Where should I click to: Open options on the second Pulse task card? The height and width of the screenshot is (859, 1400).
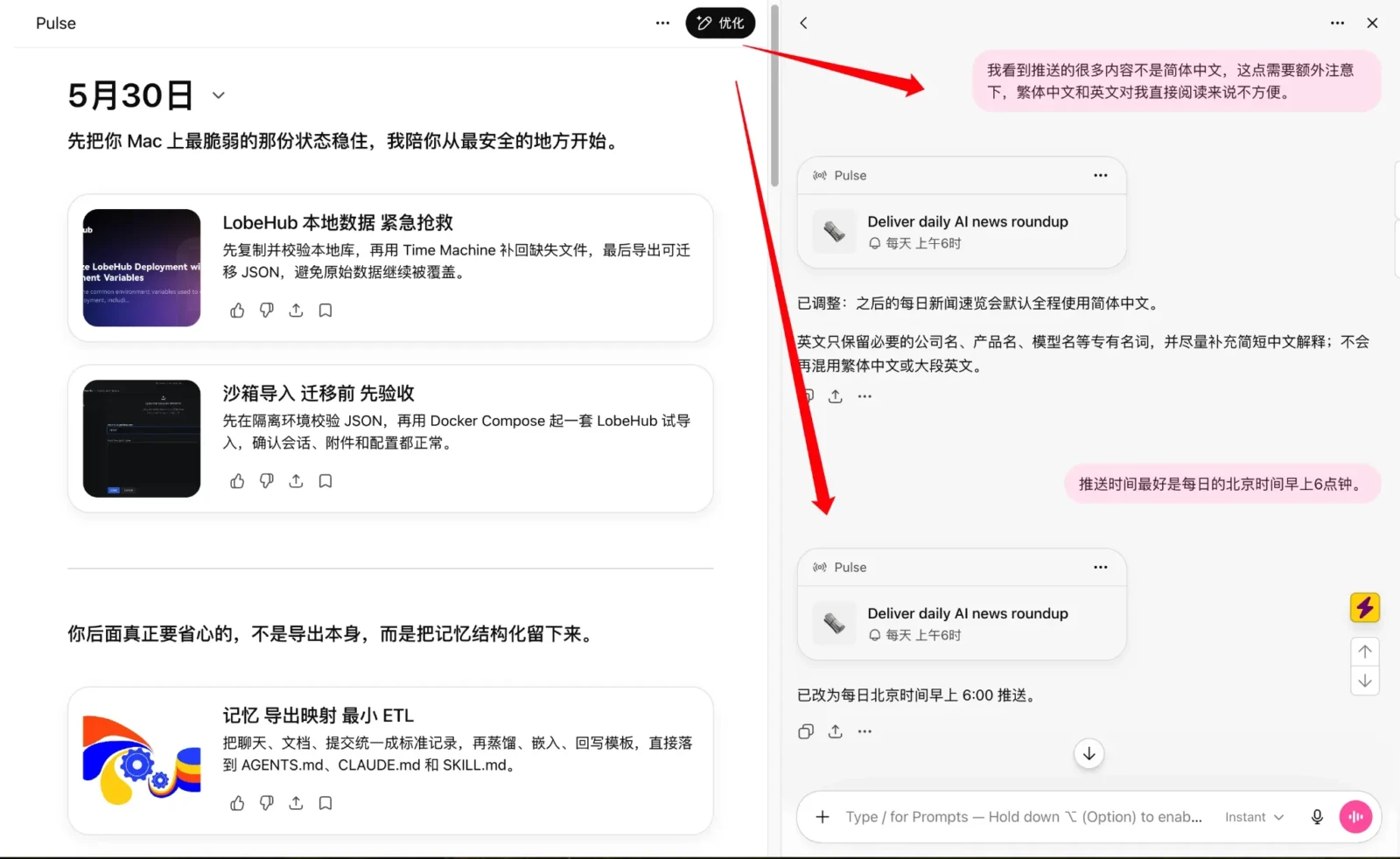(1100, 567)
